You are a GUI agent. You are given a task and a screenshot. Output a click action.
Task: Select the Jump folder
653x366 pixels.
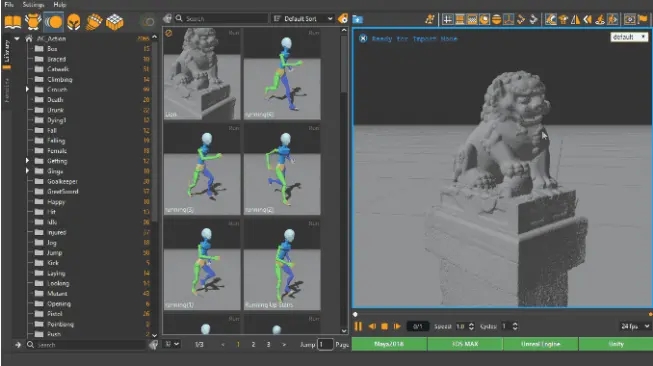pyautogui.click(x=55, y=253)
